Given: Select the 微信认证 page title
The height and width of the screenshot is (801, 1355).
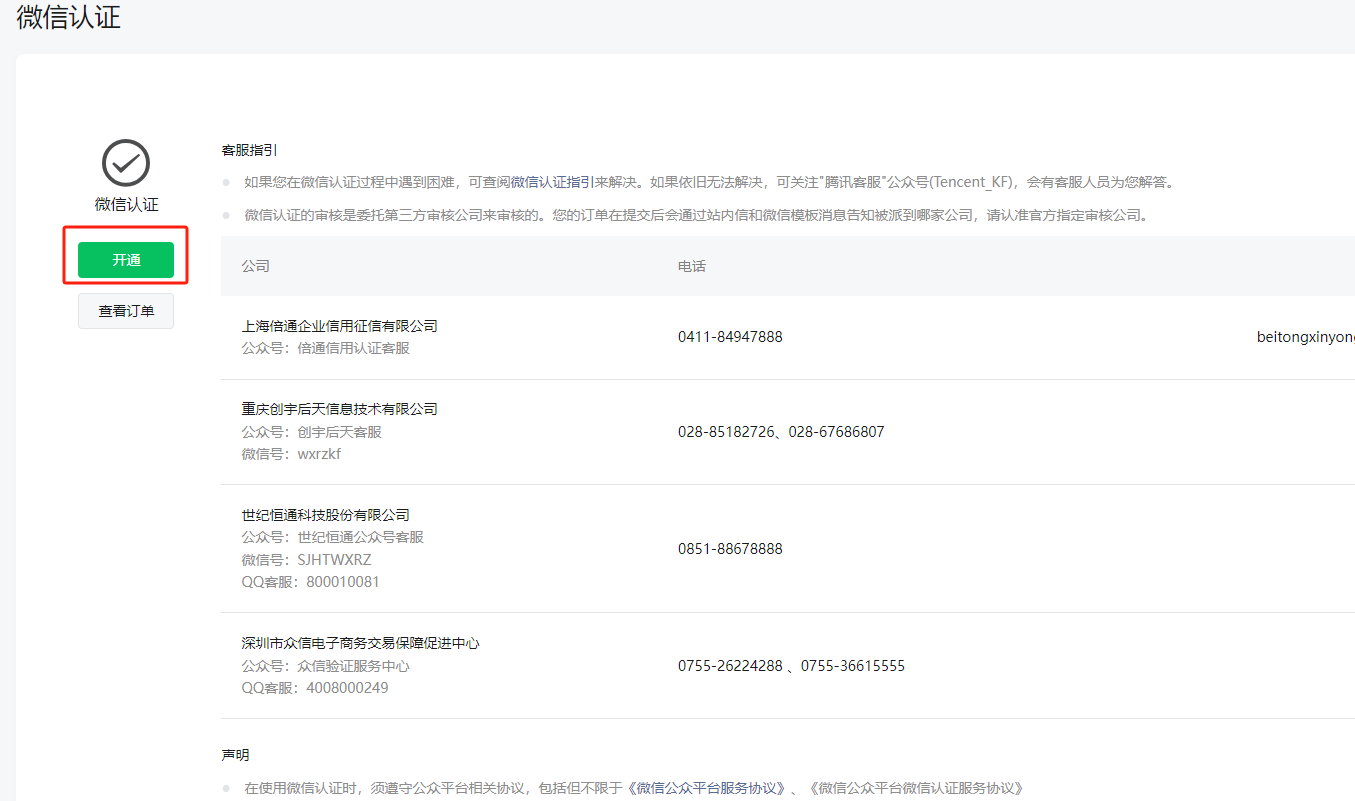Looking at the screenshot, I should tap(69, 17).
